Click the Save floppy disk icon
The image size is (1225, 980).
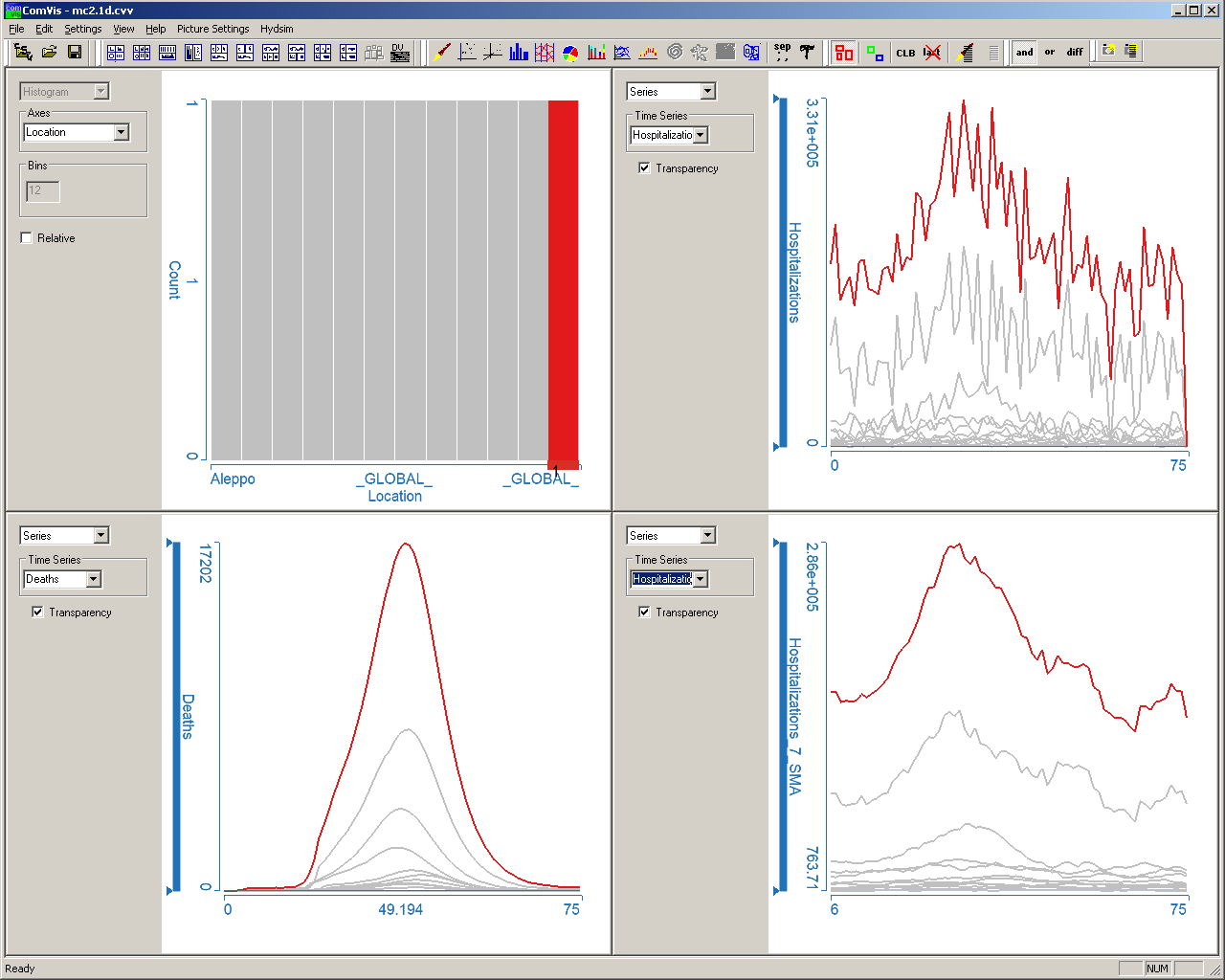pos(75,53)
